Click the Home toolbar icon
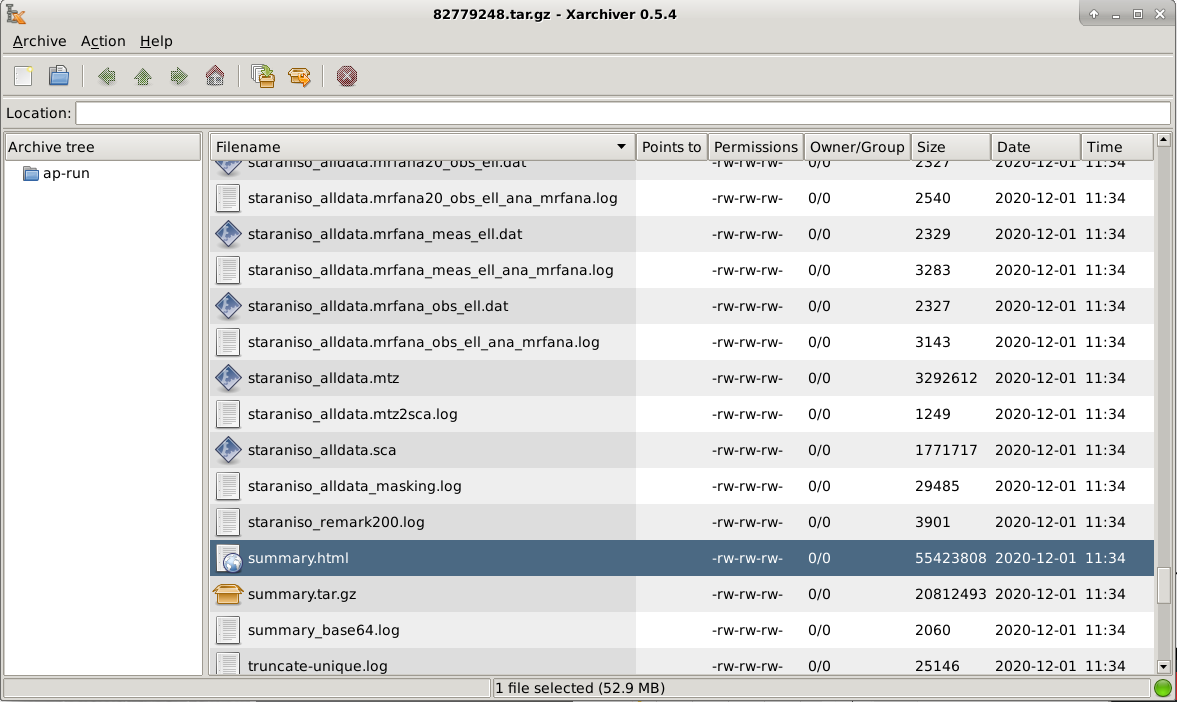Screen dimensions: 1177x702 (214, 76)
